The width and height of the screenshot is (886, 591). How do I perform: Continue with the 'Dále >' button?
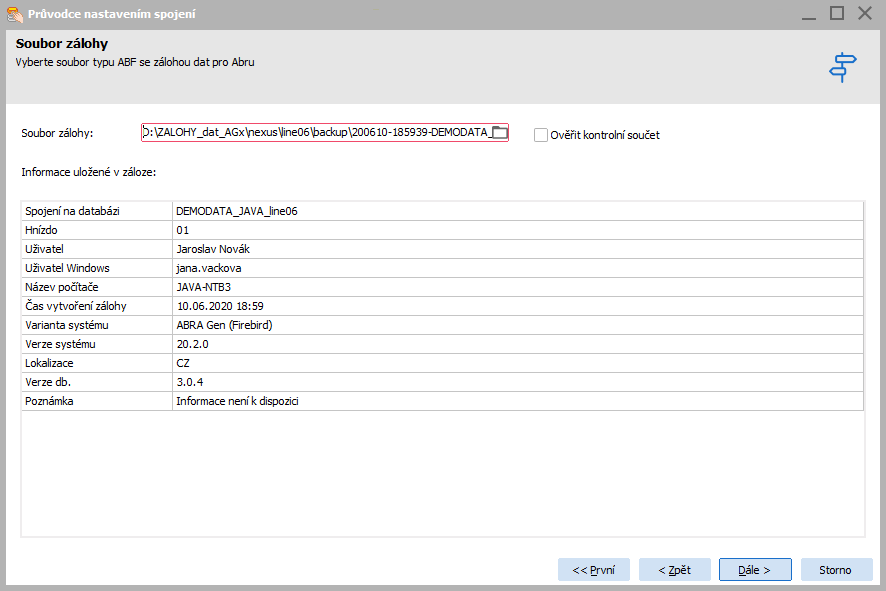(755, 570)
